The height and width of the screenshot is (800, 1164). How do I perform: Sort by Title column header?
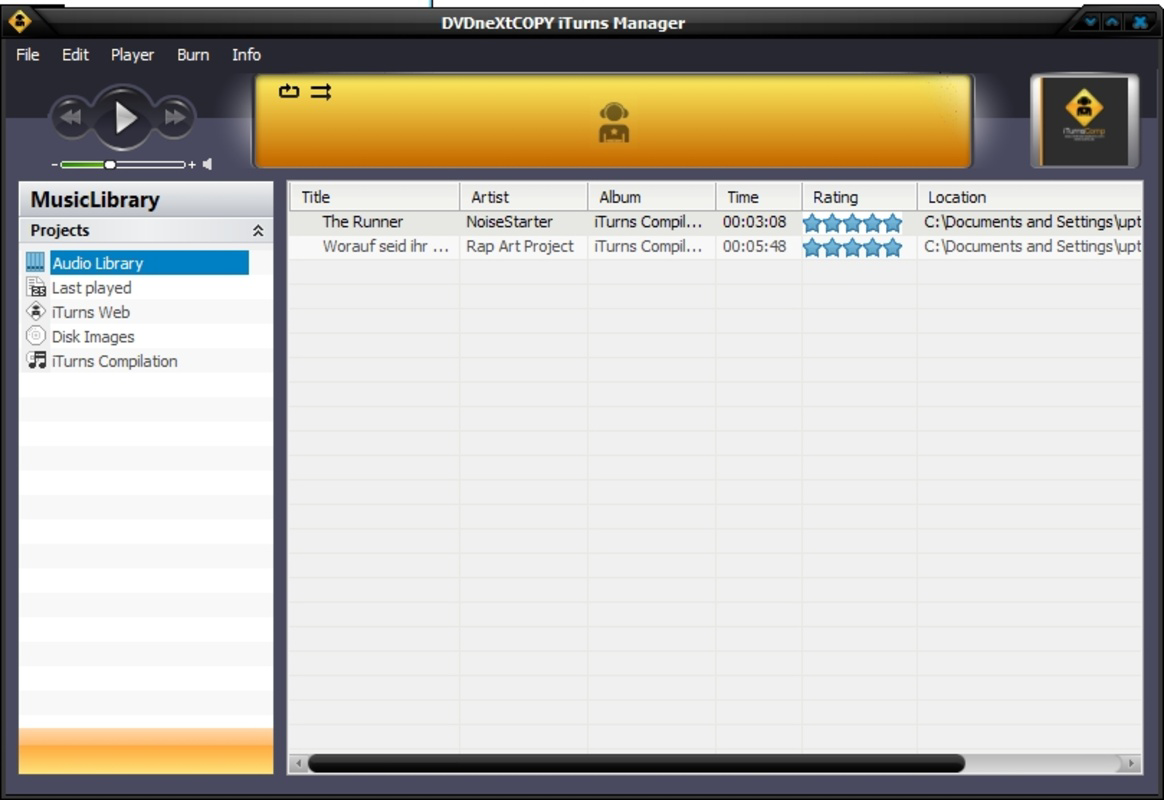tap(374, 197)
